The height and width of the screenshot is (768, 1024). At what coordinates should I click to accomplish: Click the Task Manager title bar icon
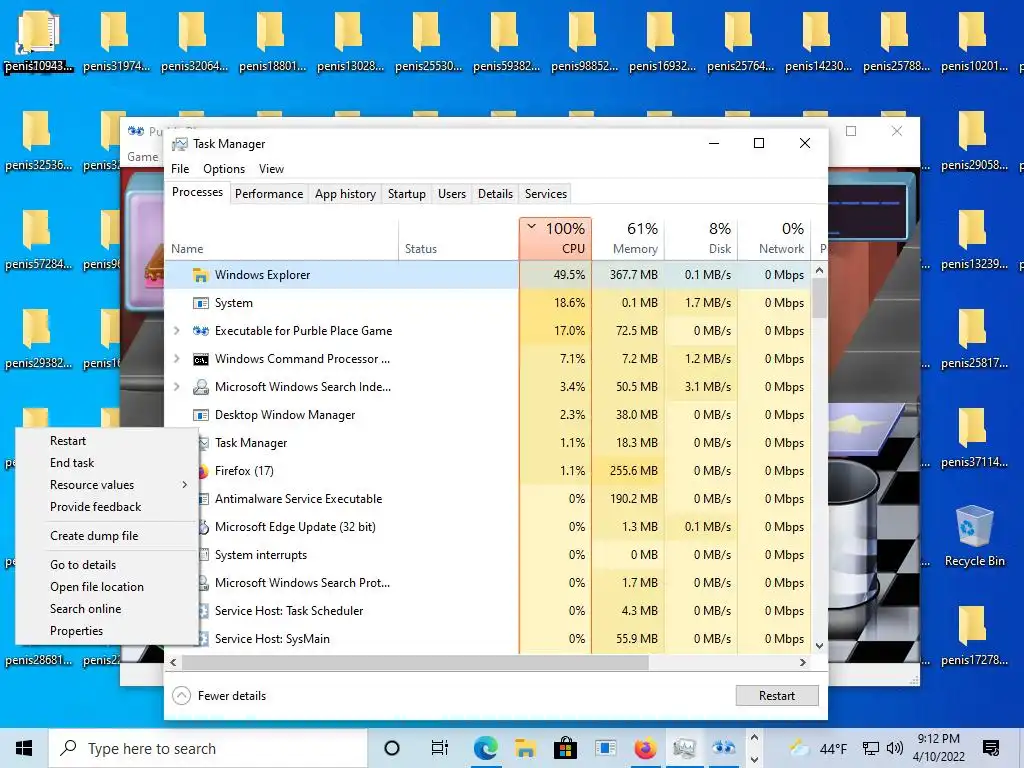click(180, 144)
